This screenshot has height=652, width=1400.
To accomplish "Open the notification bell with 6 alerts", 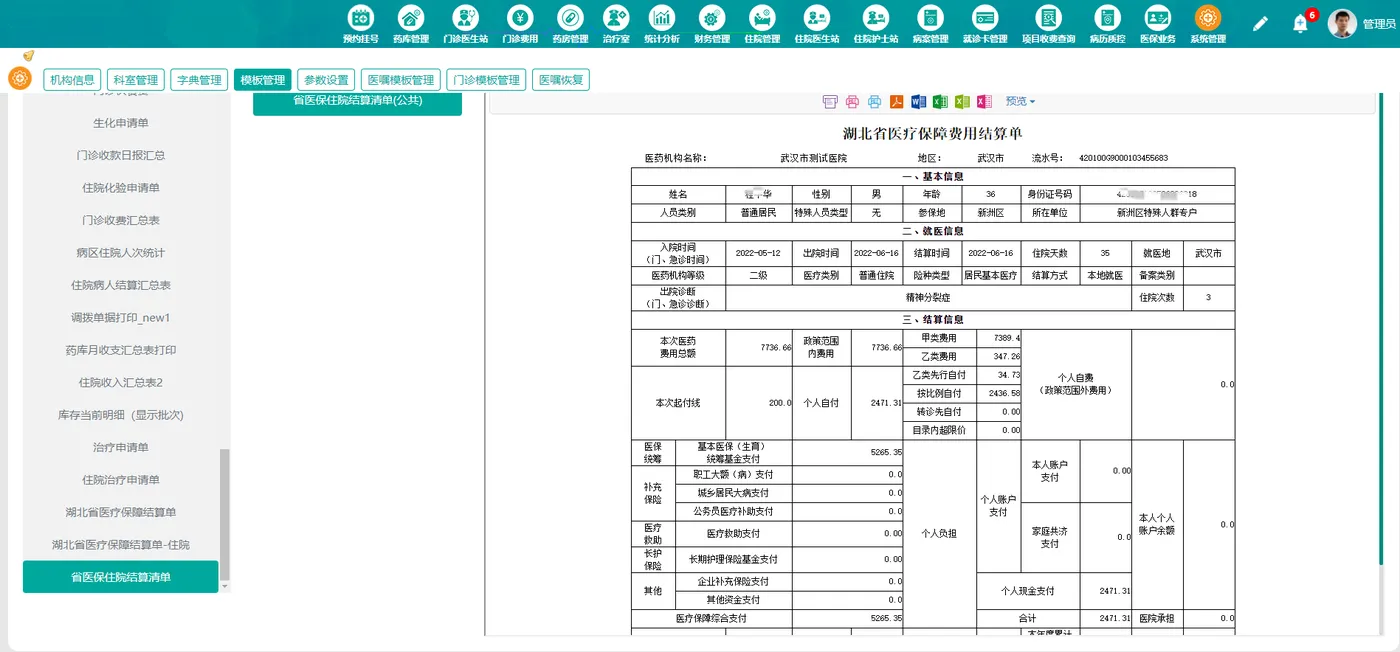I will (x=1300, y=22).
